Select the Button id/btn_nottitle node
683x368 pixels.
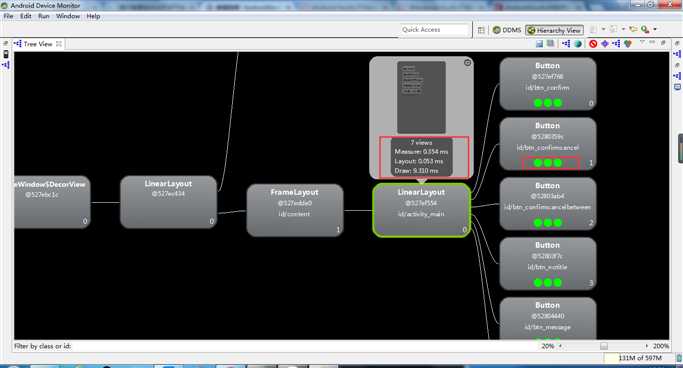(x=548, y=263)
